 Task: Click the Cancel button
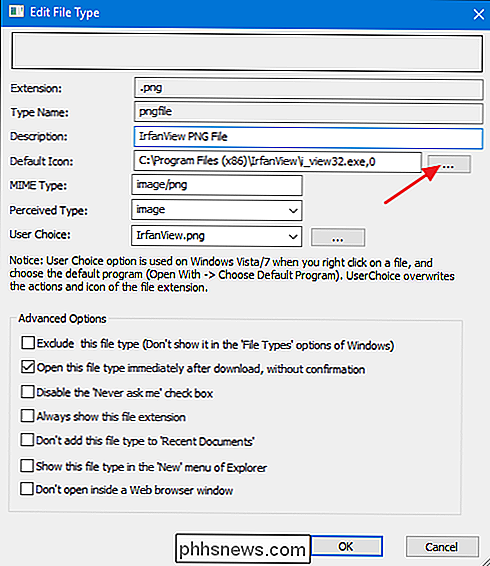tap(442, 547)
